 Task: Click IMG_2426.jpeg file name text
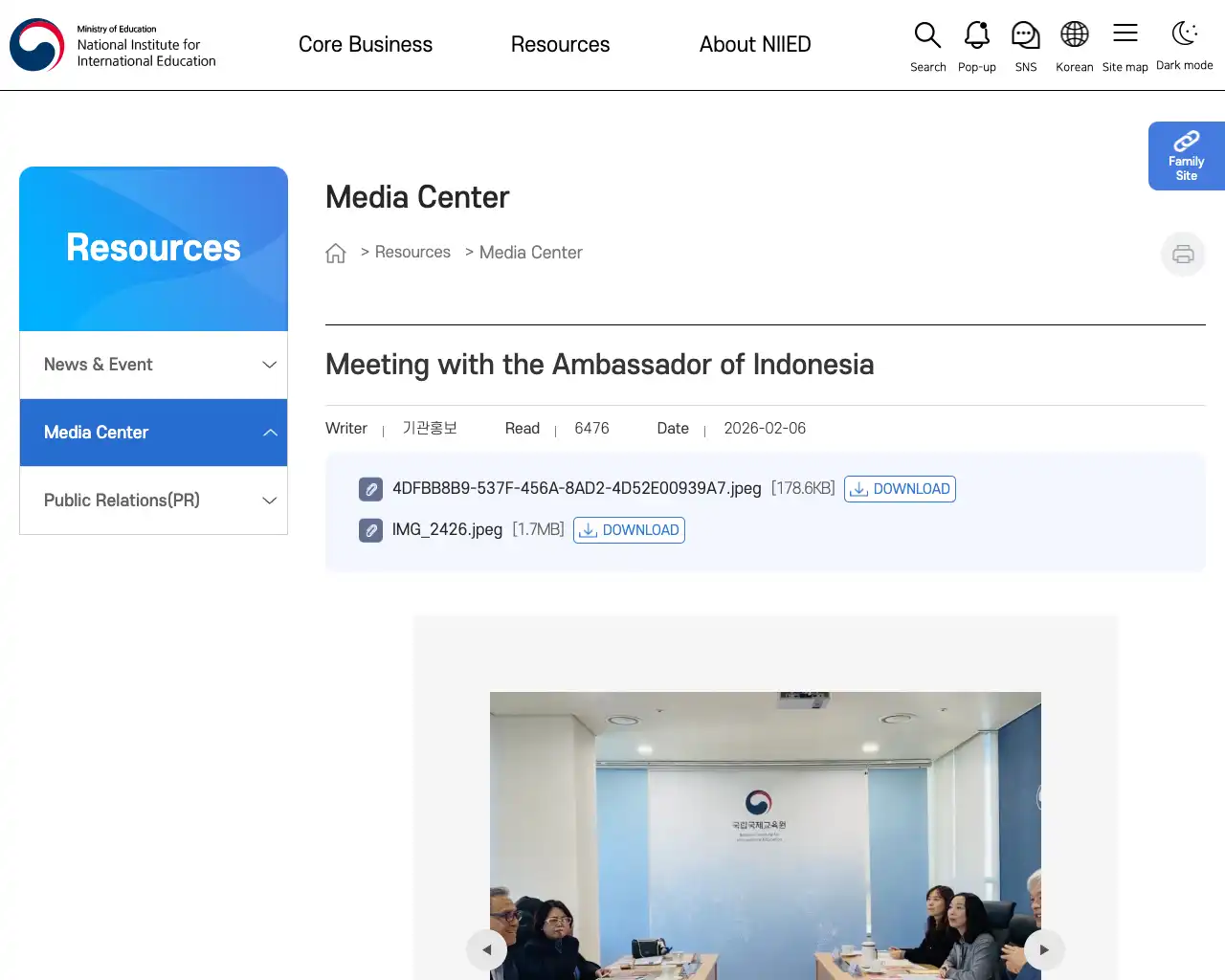[447, 529]
